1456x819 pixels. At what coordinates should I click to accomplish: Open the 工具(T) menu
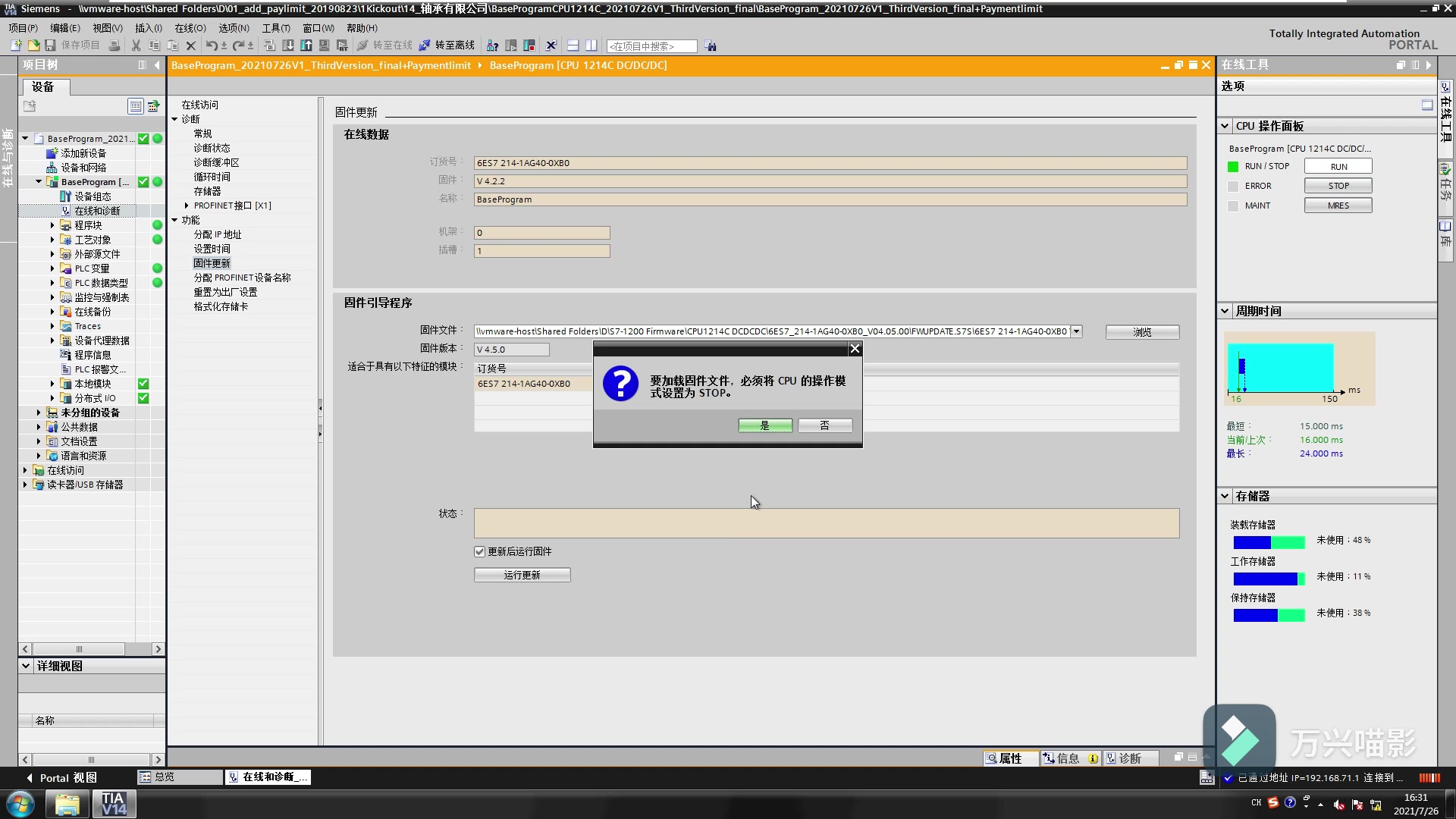click(x=276, y=28)
